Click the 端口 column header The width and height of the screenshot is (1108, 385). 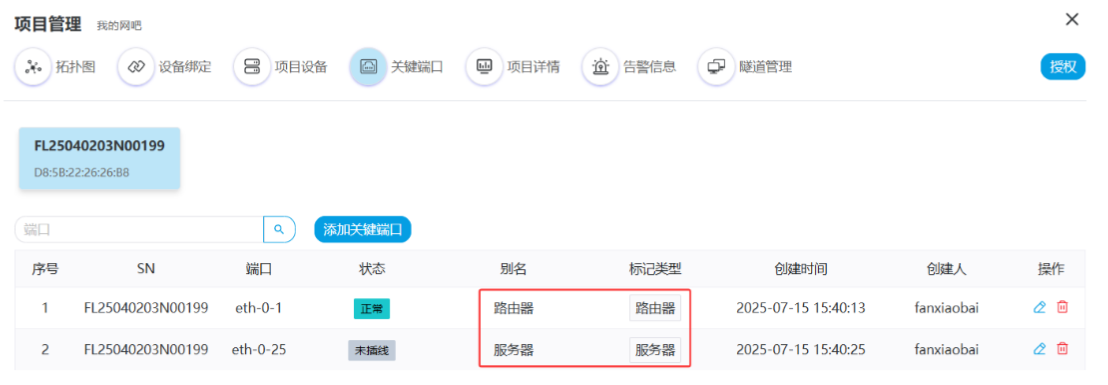[x=259, y=268]
